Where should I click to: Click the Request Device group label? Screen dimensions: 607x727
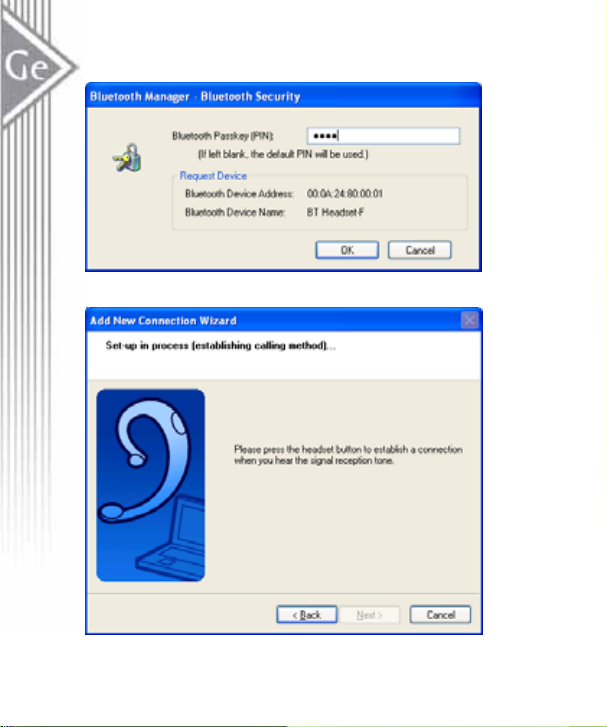tap(213, 176)
